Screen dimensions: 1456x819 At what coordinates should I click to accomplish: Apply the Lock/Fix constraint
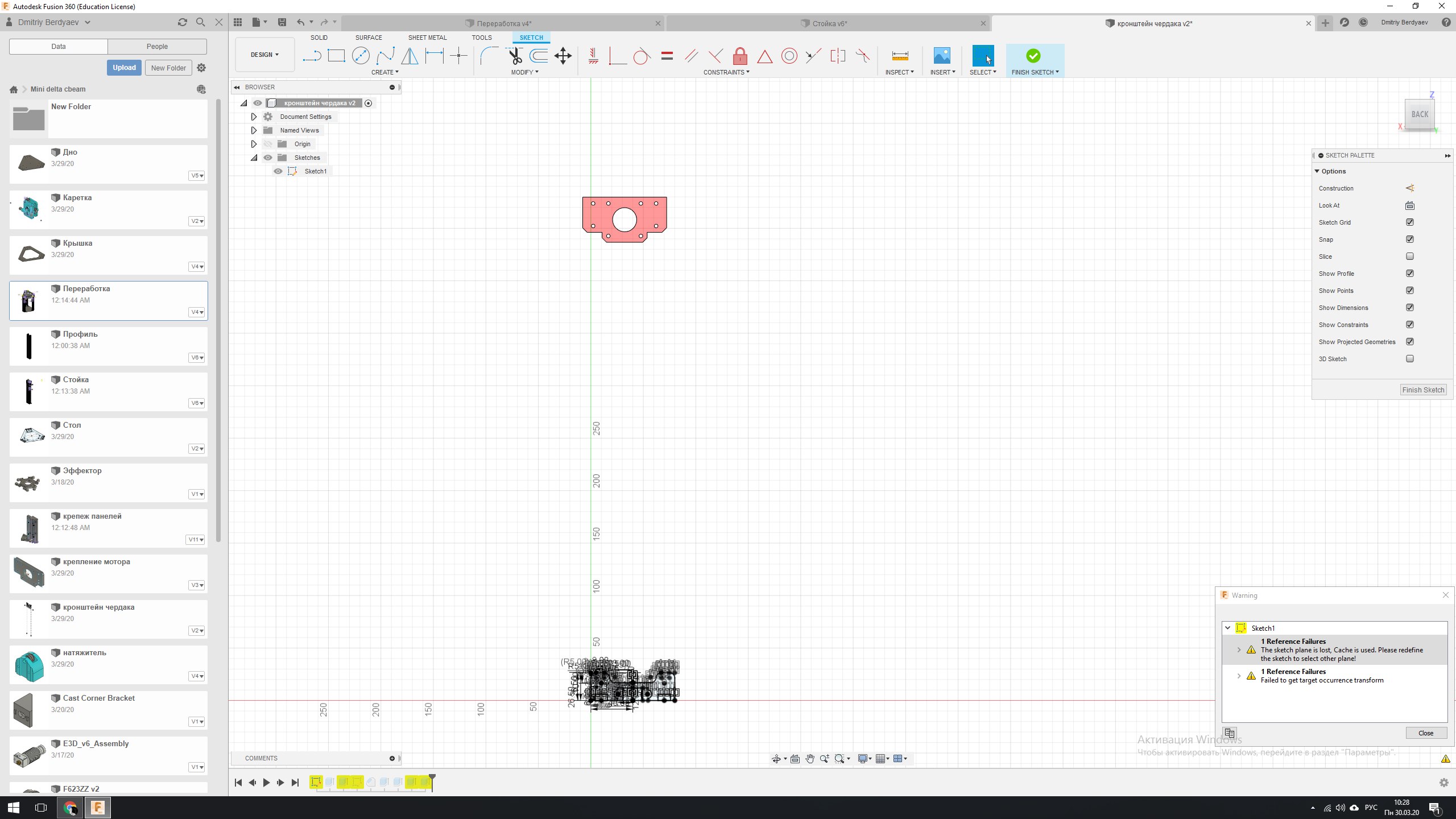pyautogui.click(x=740, y=56)
